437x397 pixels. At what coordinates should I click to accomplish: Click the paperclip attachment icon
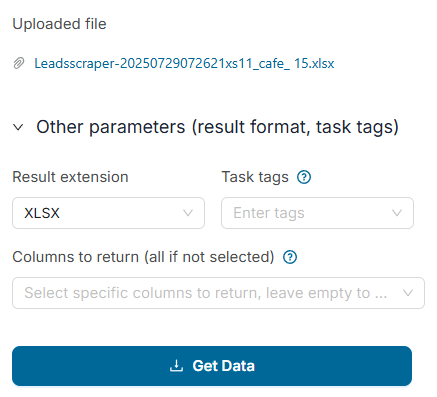19,63
